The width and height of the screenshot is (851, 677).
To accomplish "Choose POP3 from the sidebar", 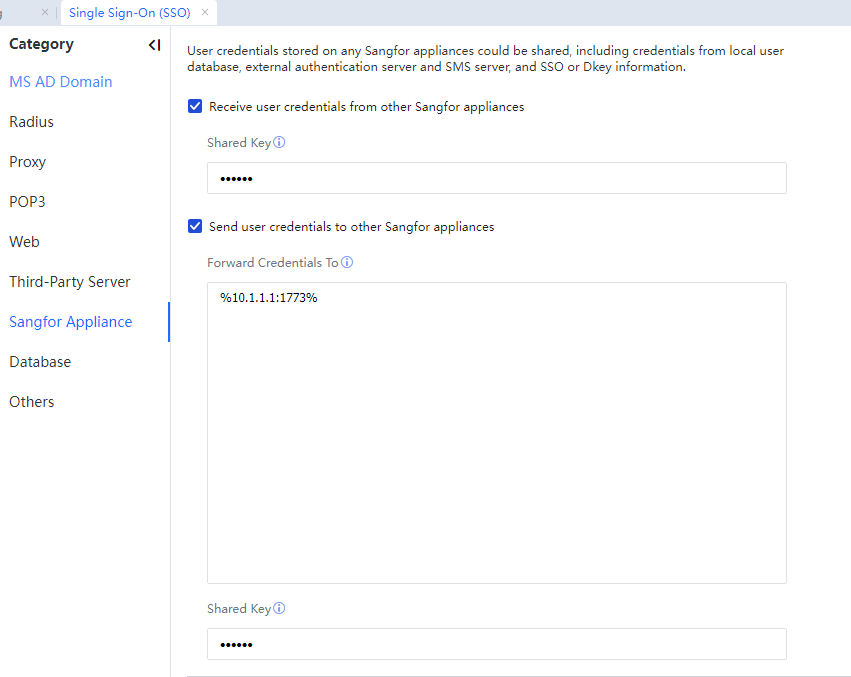I will tap(28, 202).
